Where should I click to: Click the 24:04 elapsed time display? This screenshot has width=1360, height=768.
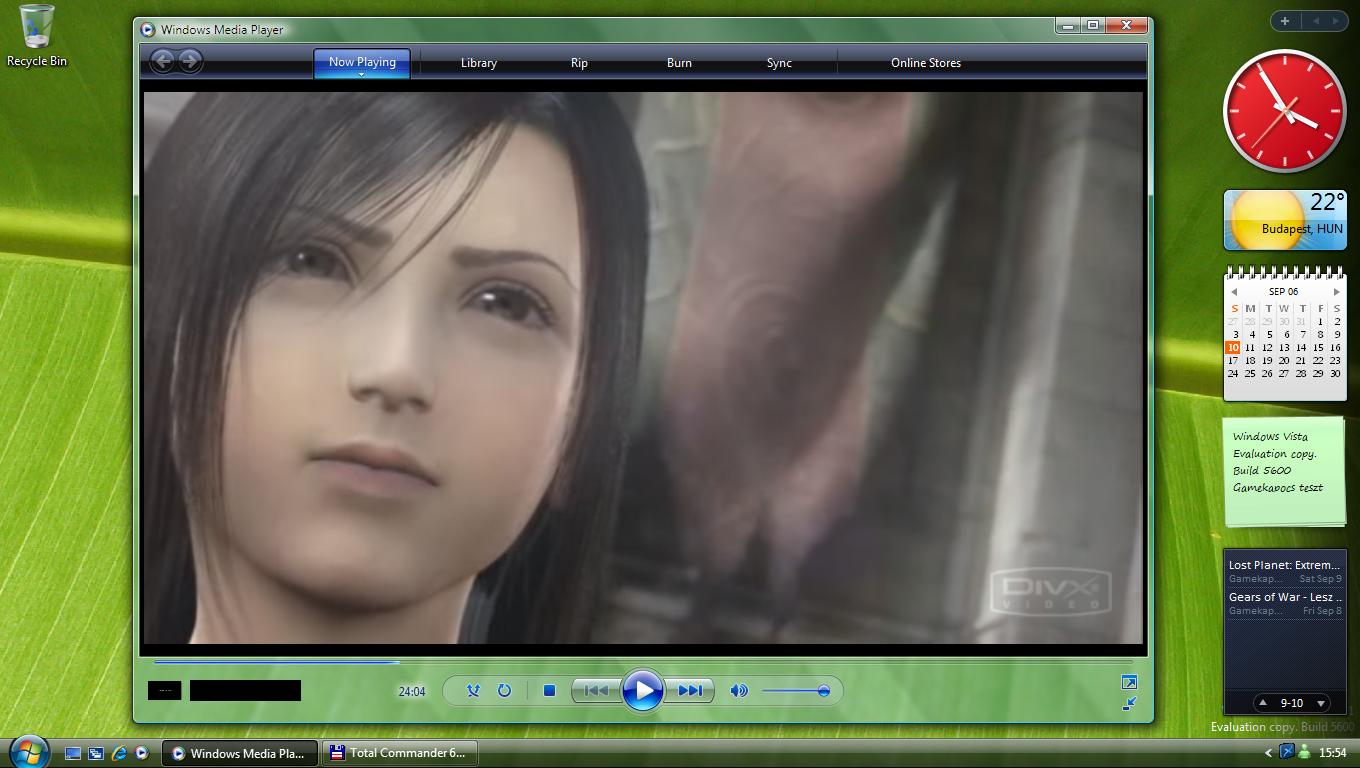click(x=412, y=691)
